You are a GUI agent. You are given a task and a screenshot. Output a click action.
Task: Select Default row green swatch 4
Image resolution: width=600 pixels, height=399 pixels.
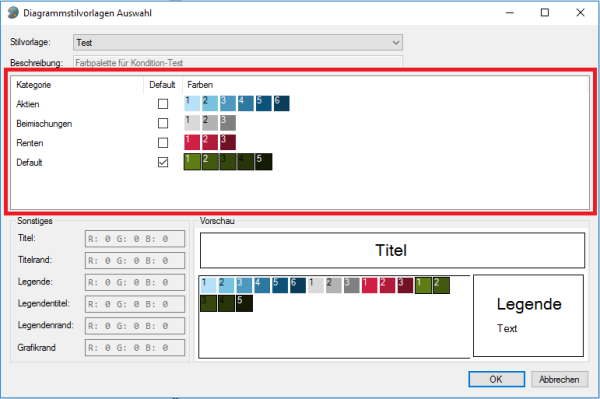coord(246,162)
